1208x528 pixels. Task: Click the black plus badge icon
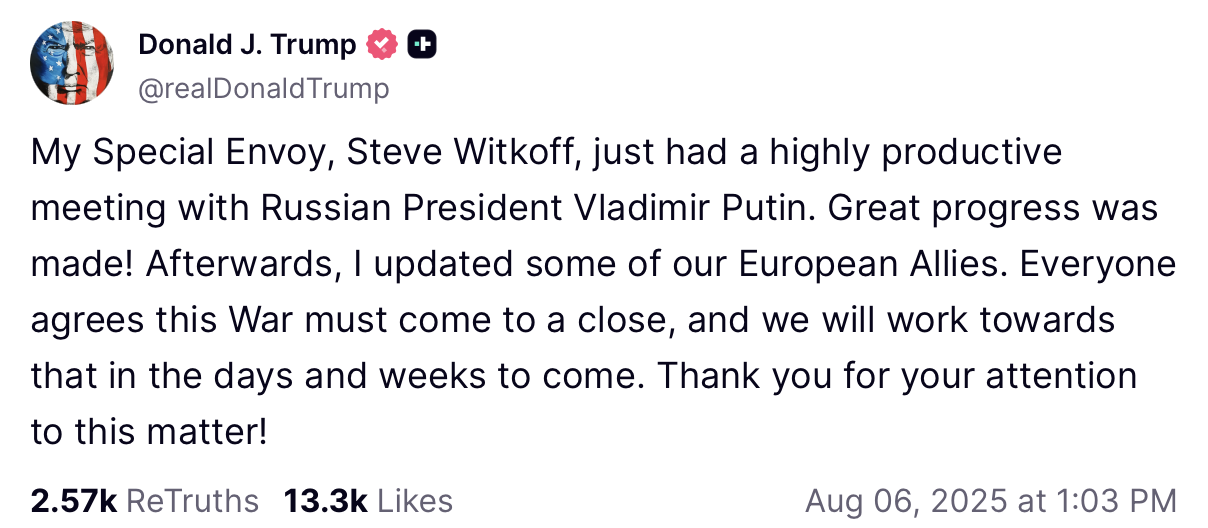pos(423,44)
